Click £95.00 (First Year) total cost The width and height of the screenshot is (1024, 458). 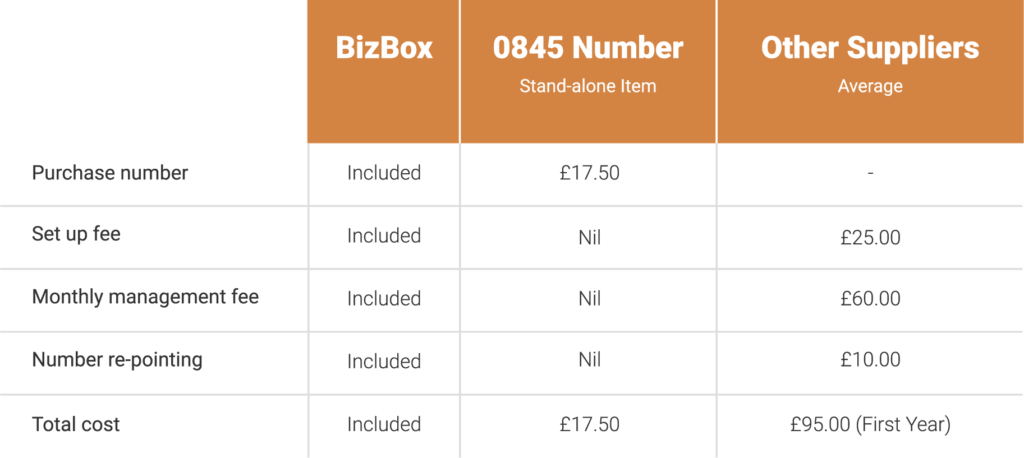click(x=870, y=424)
